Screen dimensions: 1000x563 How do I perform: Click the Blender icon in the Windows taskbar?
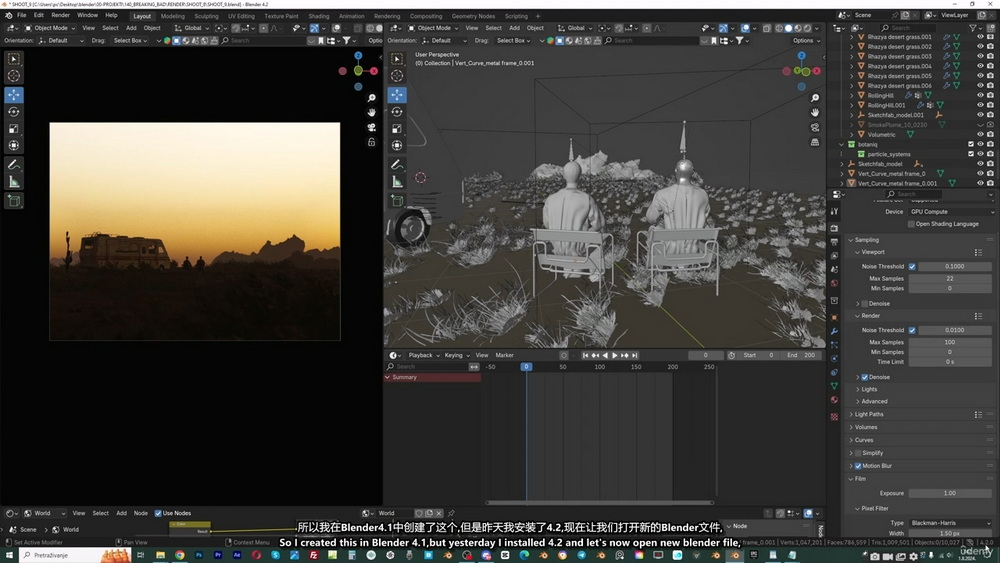coord(734,555)
